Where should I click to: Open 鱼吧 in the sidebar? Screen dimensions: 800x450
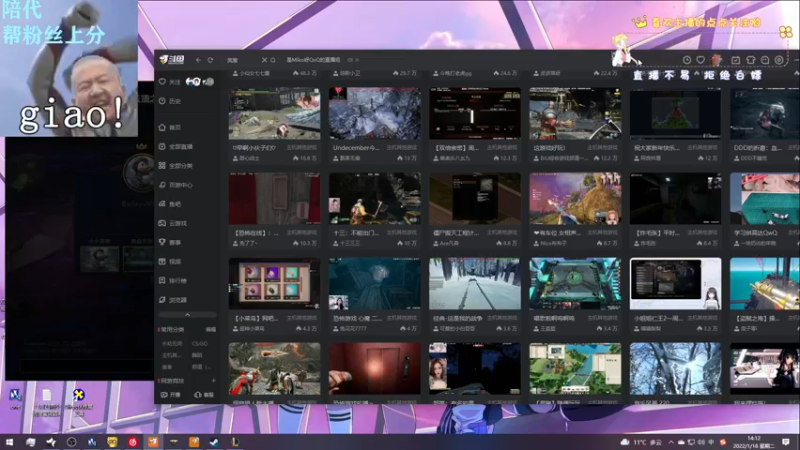170,204
